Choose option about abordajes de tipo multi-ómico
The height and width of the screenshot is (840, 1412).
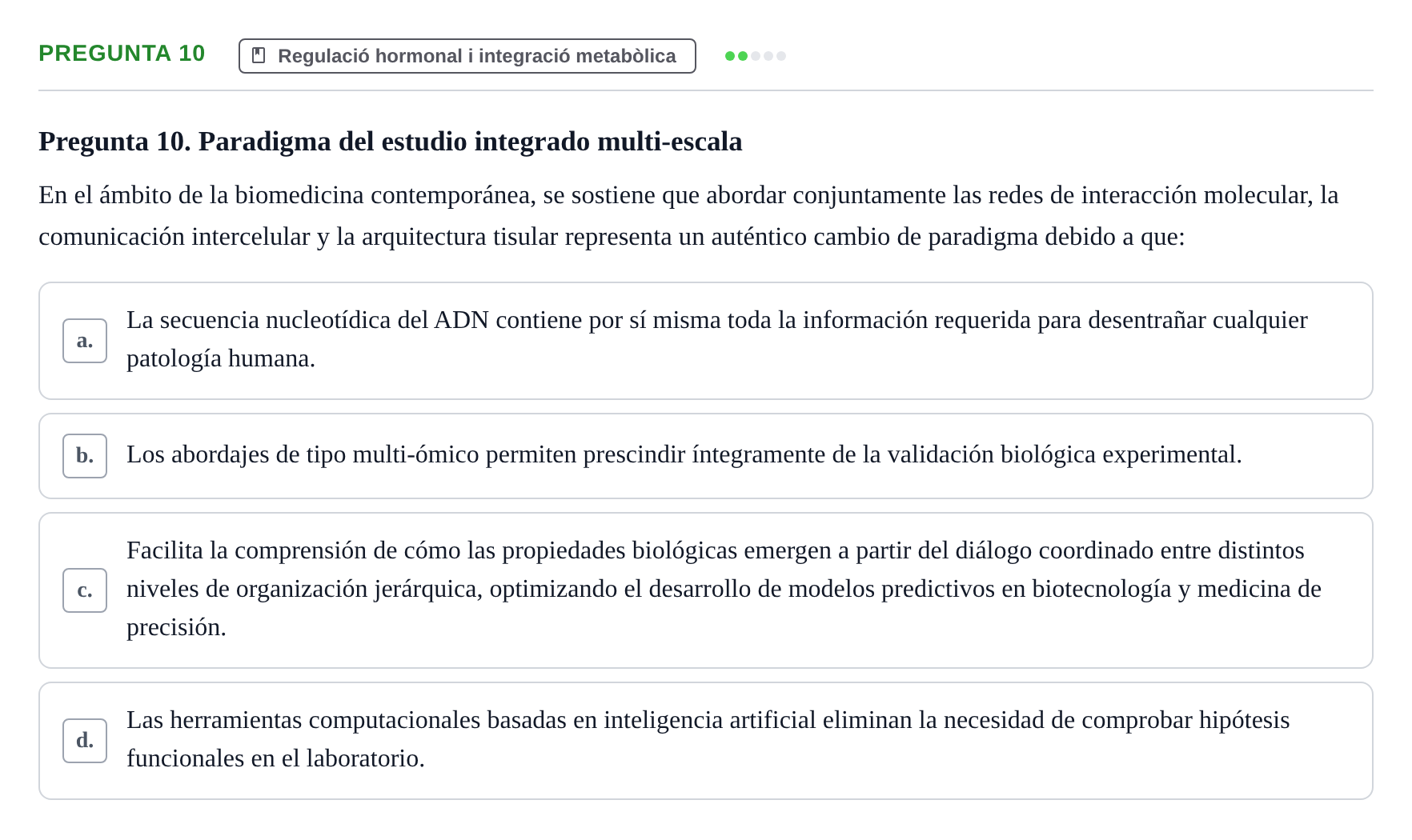[706, 456]
